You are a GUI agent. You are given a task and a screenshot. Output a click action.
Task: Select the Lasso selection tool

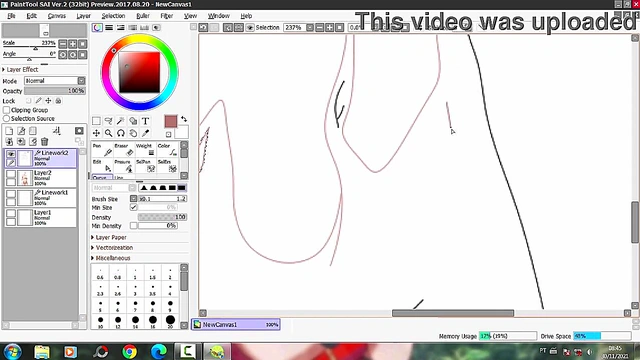coord(109,121)
